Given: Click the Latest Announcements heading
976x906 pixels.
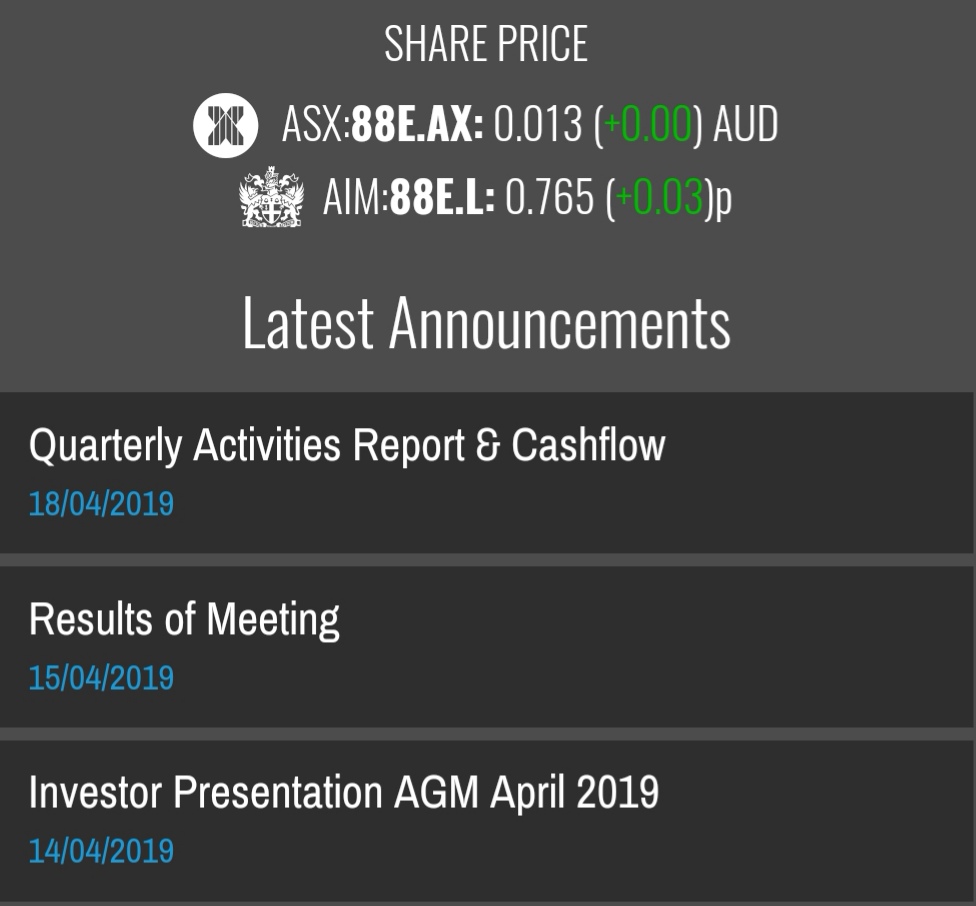Looking at the screenshot, I should point(486,324).
